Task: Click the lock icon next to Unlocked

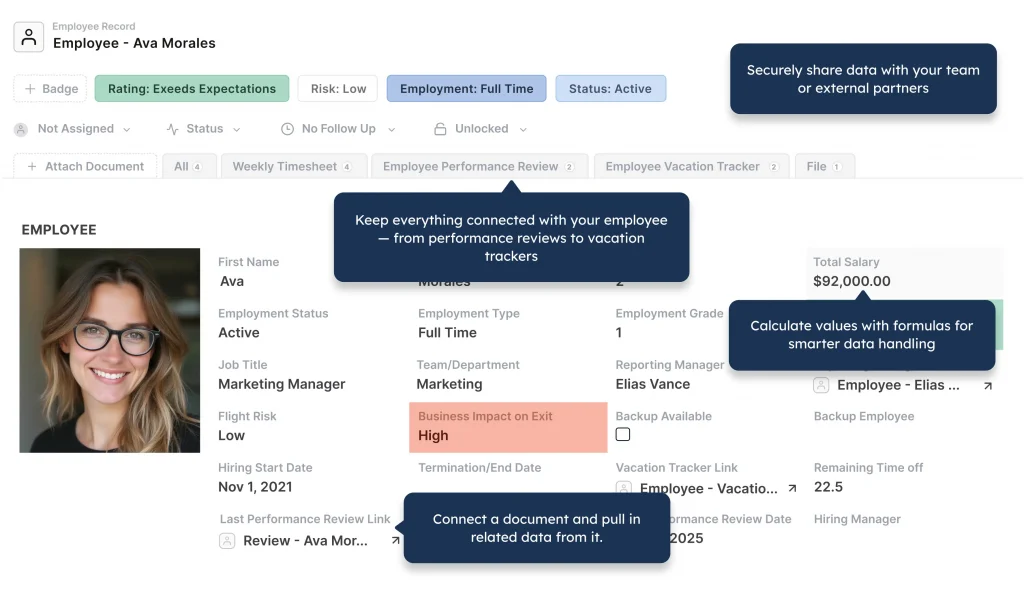Action: pos(440,129)
